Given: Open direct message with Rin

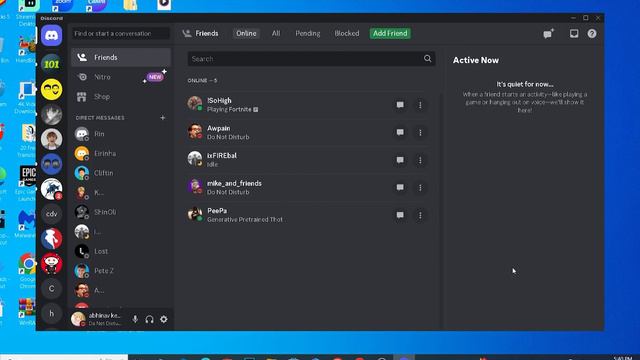Looking at the screenshot, I should [121, 134].
